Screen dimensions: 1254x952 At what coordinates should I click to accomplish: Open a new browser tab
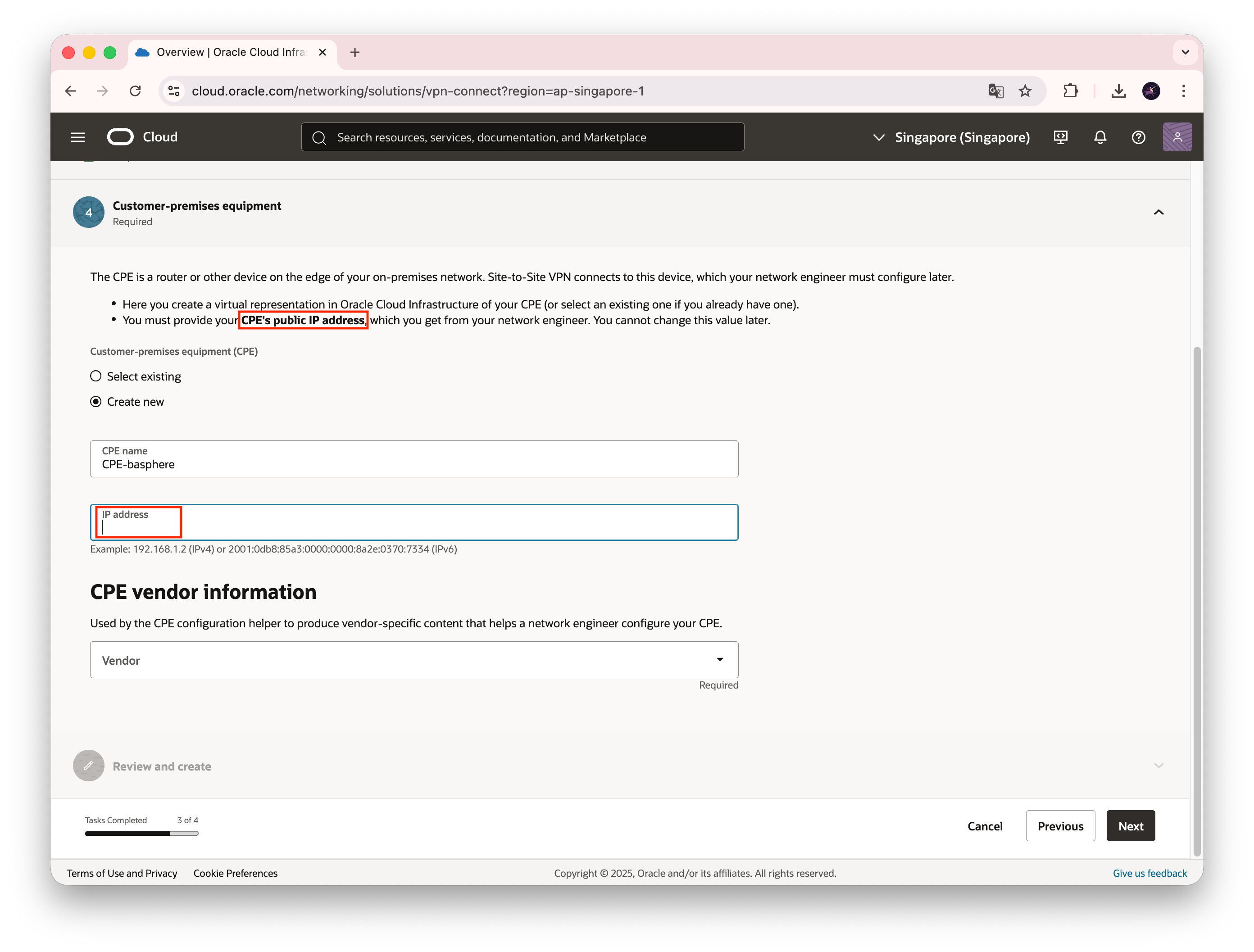355,52
